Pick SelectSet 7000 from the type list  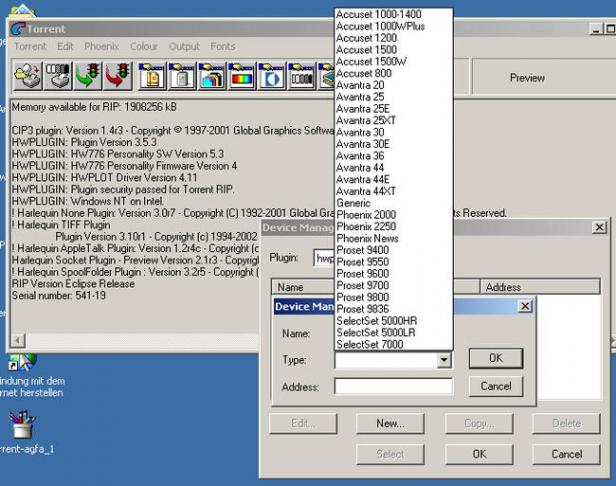[x=370, y=344]
